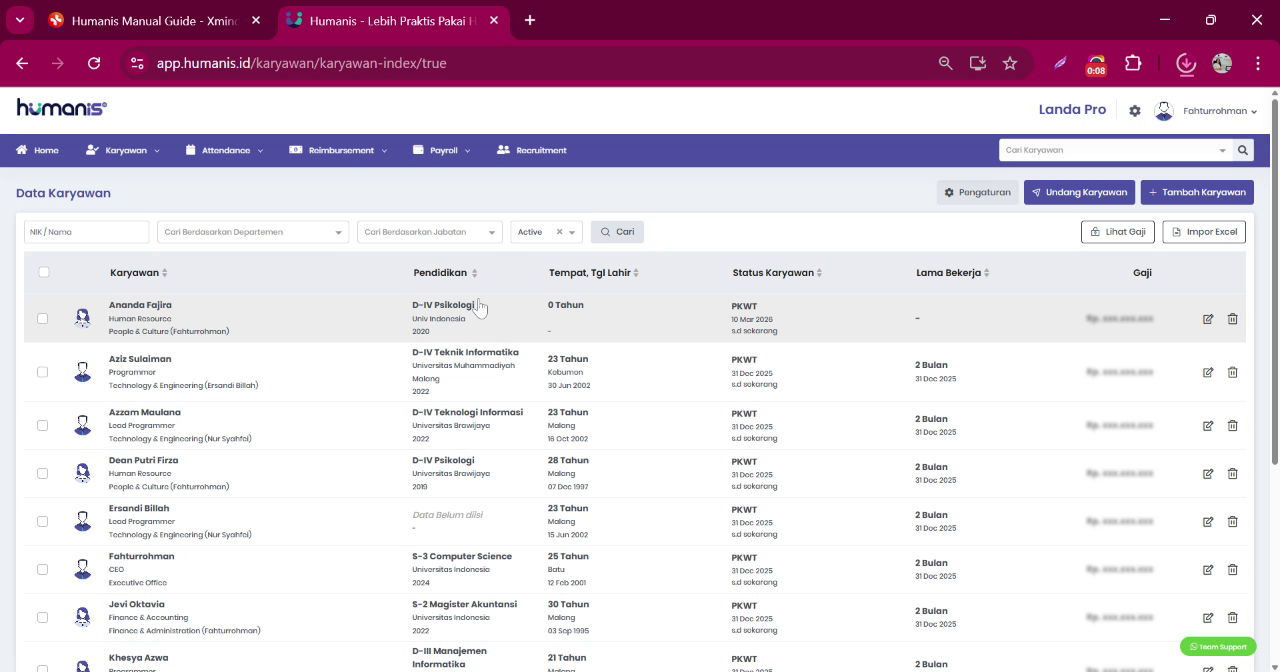This screenshot has width=1280, height=672.
Task: Edit Jevi Oktavia's employee record
Action: [x=1208, y=617]
